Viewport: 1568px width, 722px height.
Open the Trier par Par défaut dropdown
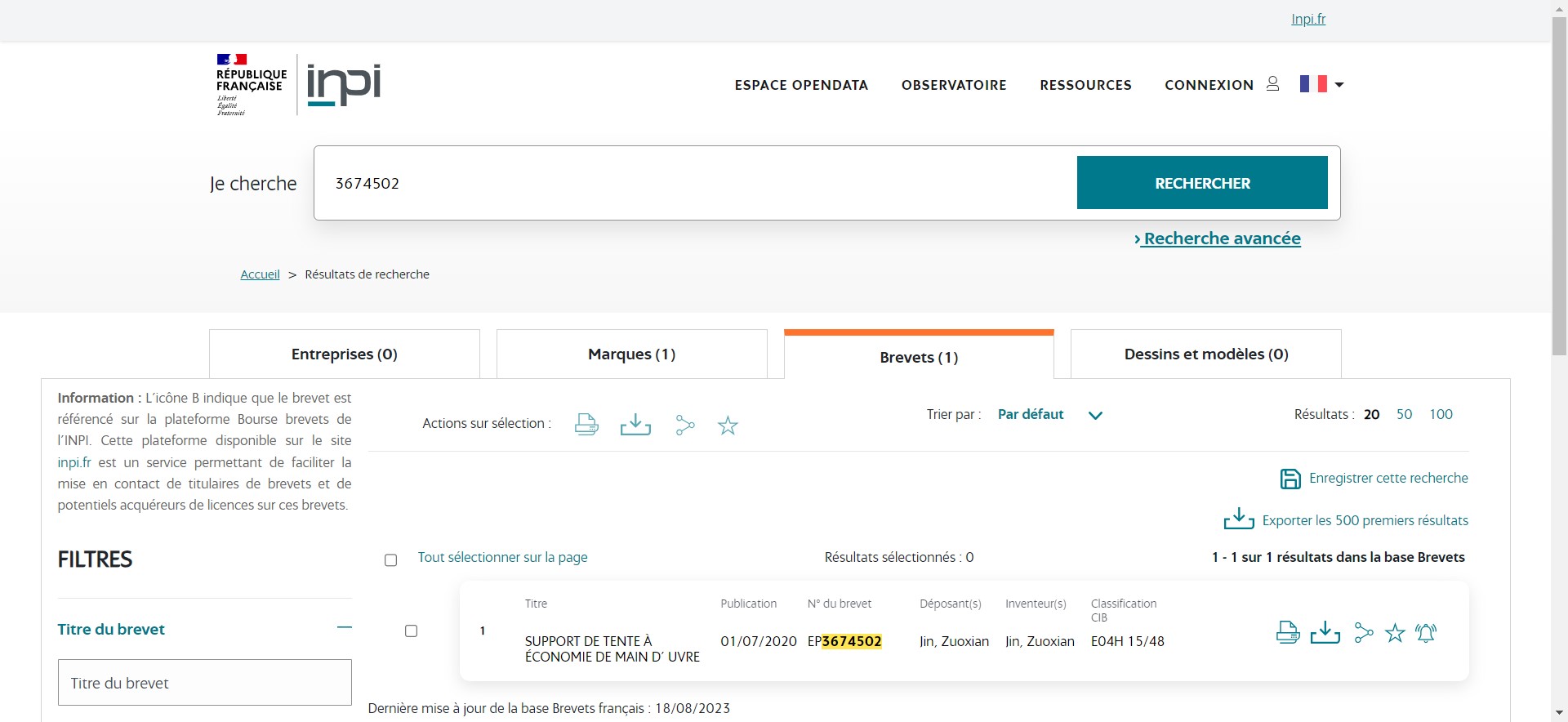click(1050, 415)
